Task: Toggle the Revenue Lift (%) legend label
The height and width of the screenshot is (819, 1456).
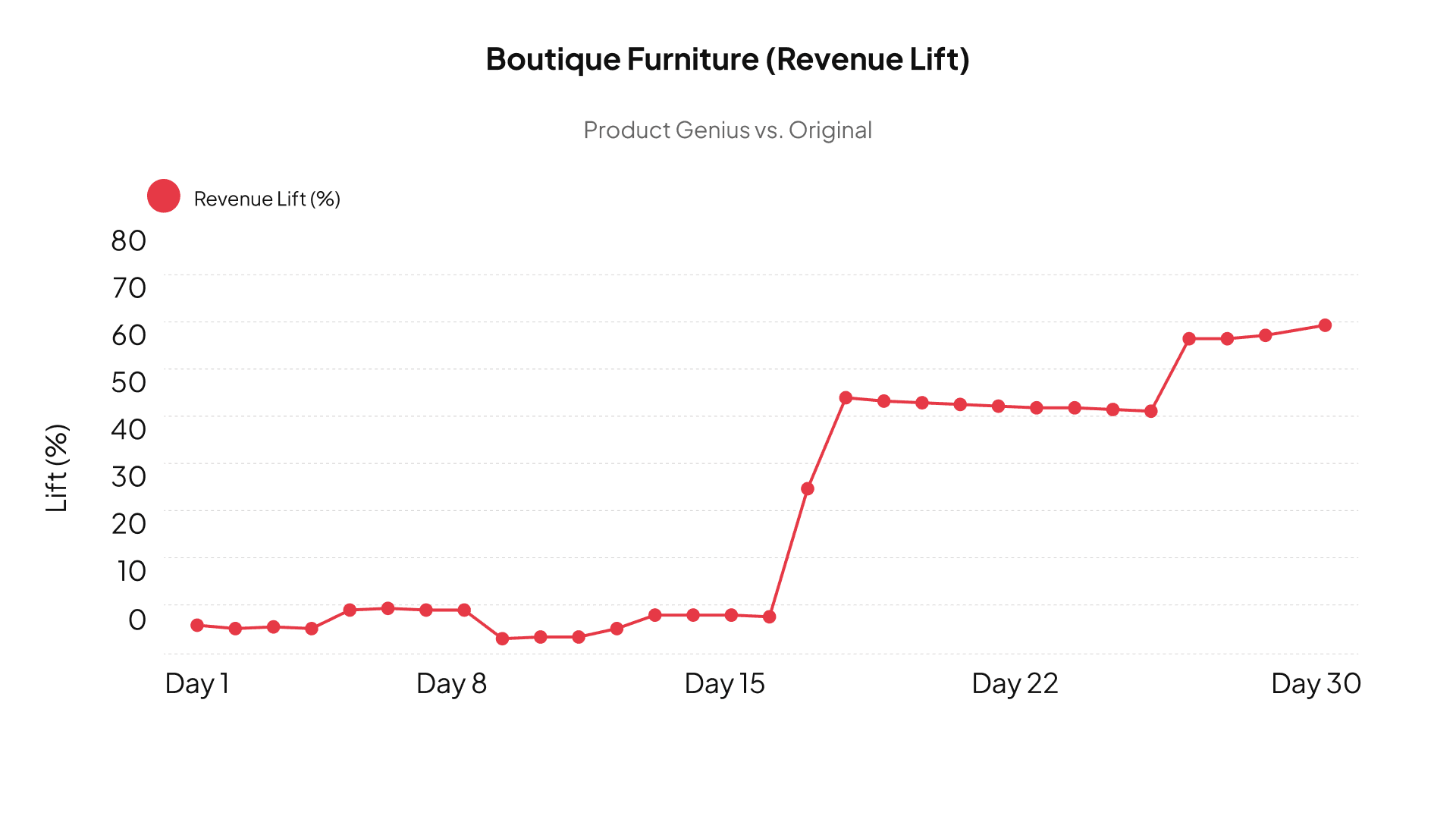Action: pyautogui.click(x=267, y=199)
